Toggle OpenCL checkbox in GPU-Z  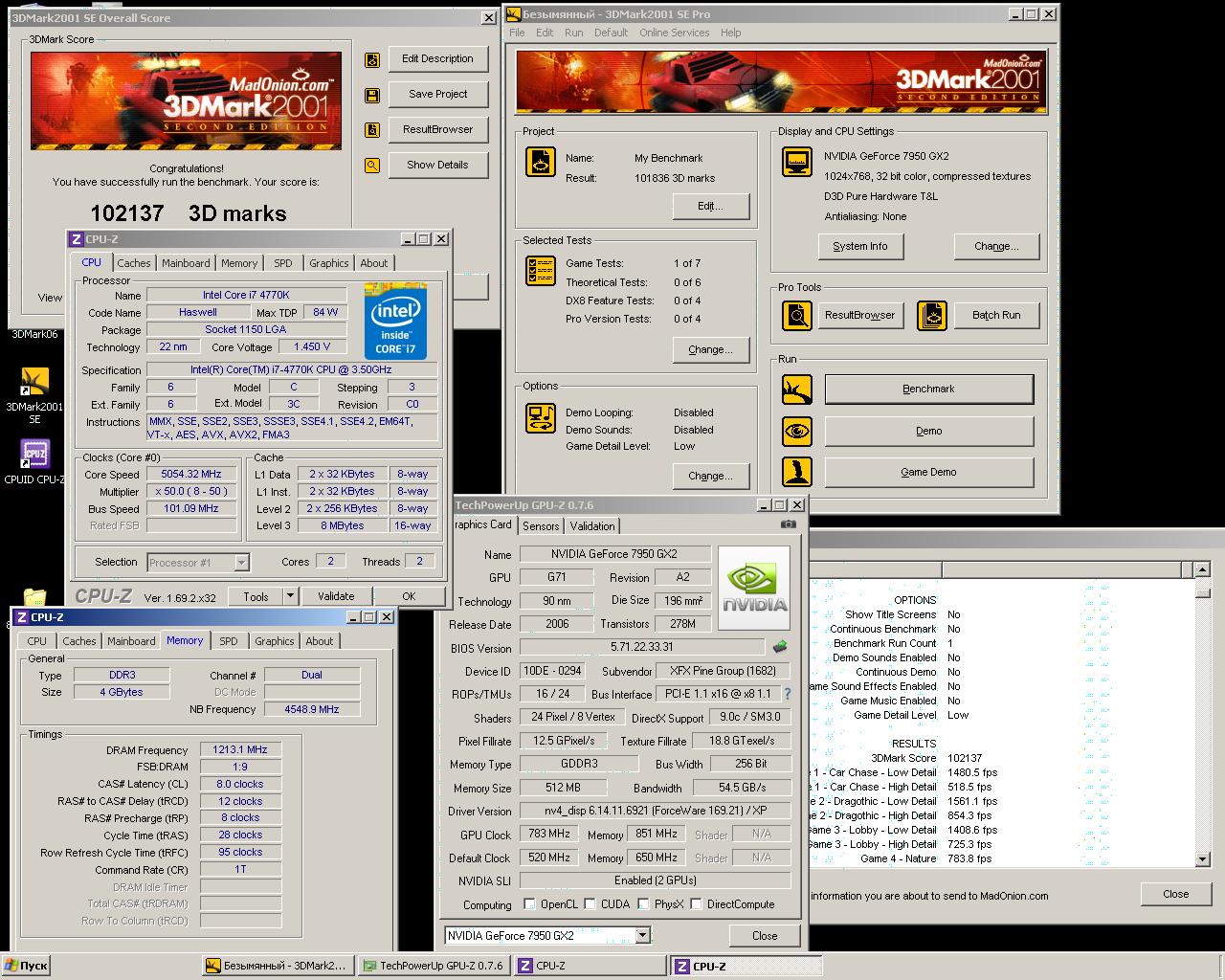tap(529, 904)
